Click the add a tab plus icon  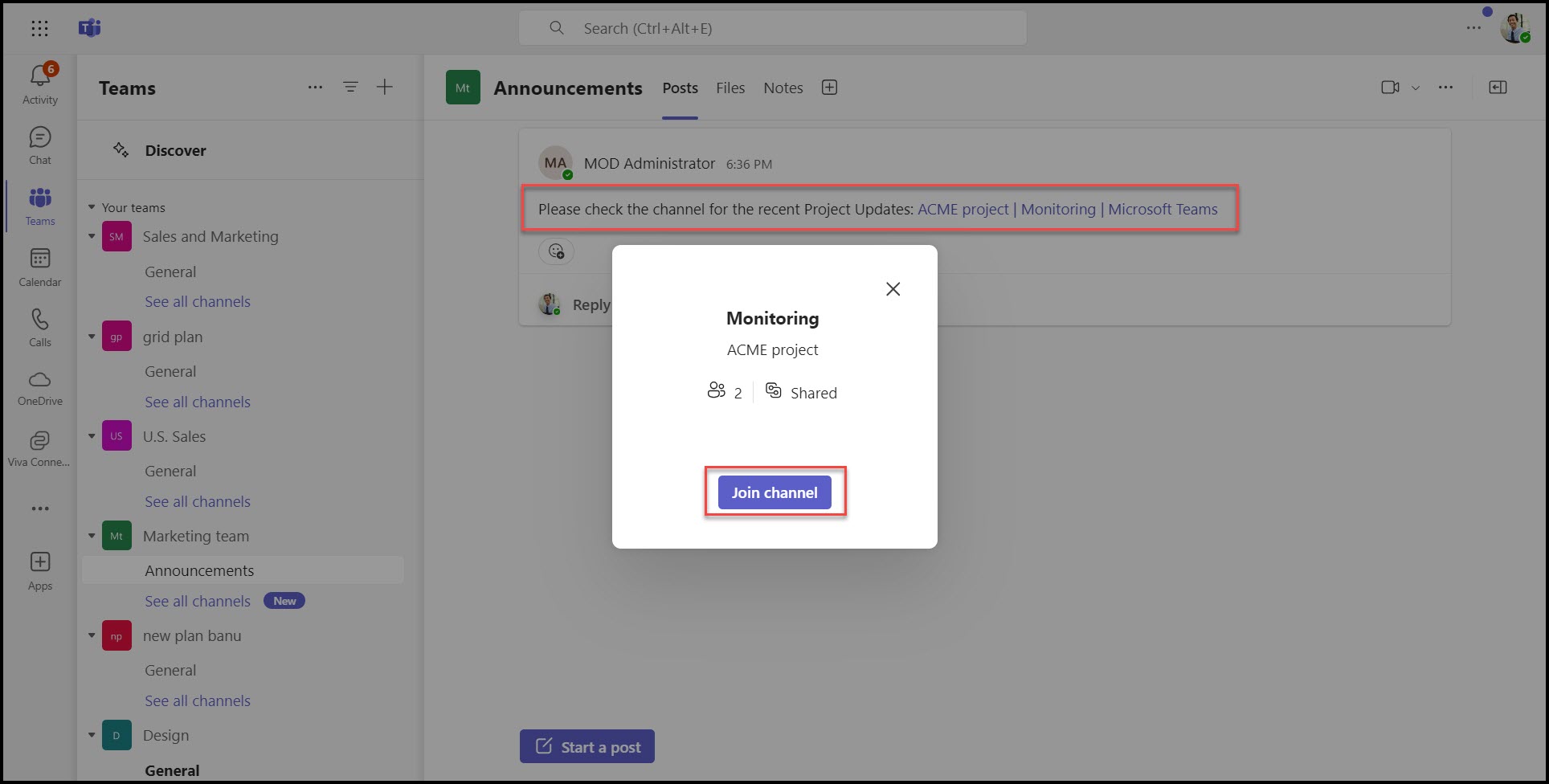tap(830, 88)
